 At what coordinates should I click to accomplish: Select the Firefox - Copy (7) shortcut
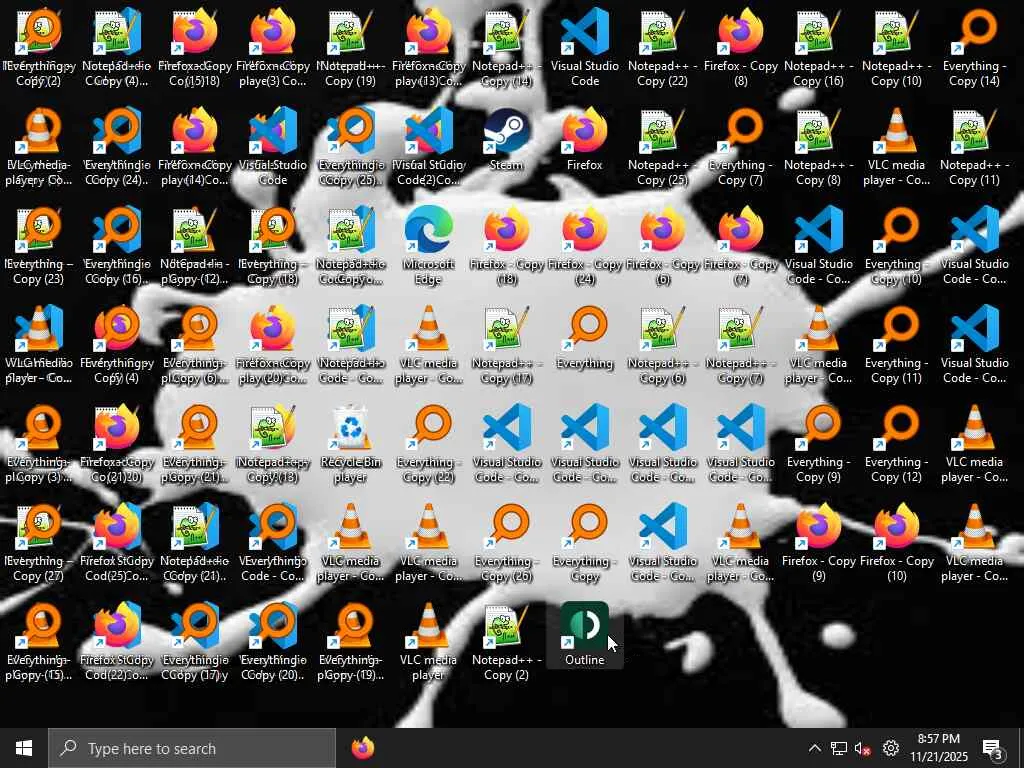741,247
